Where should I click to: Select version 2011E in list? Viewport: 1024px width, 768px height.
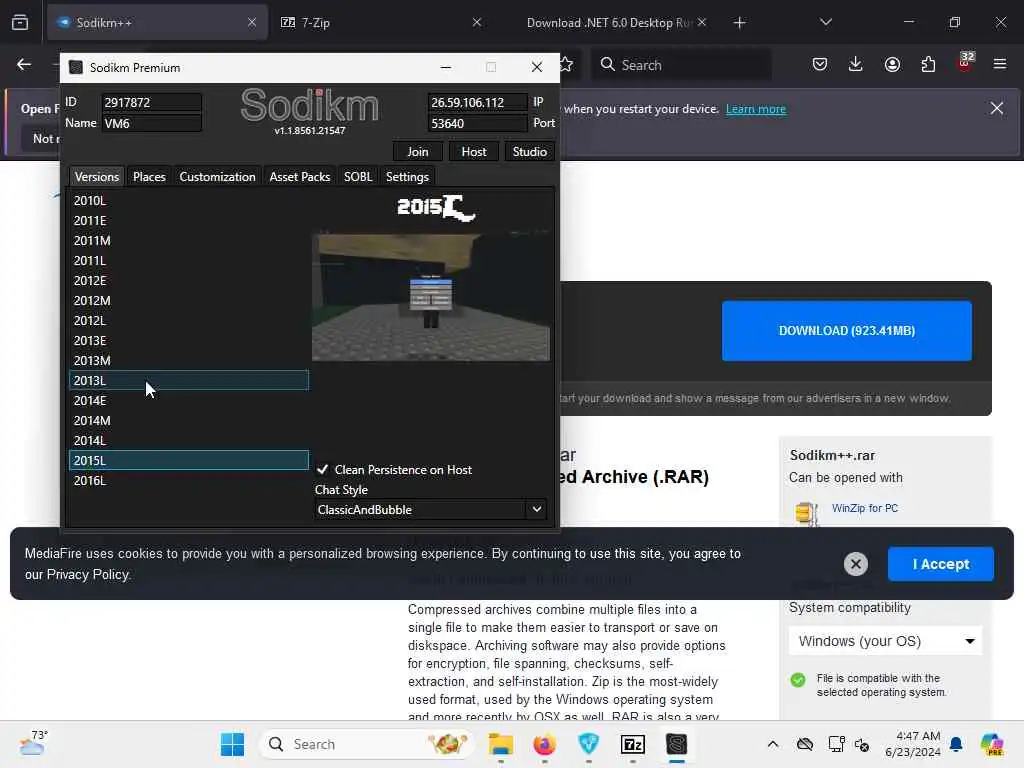(189, 221)
